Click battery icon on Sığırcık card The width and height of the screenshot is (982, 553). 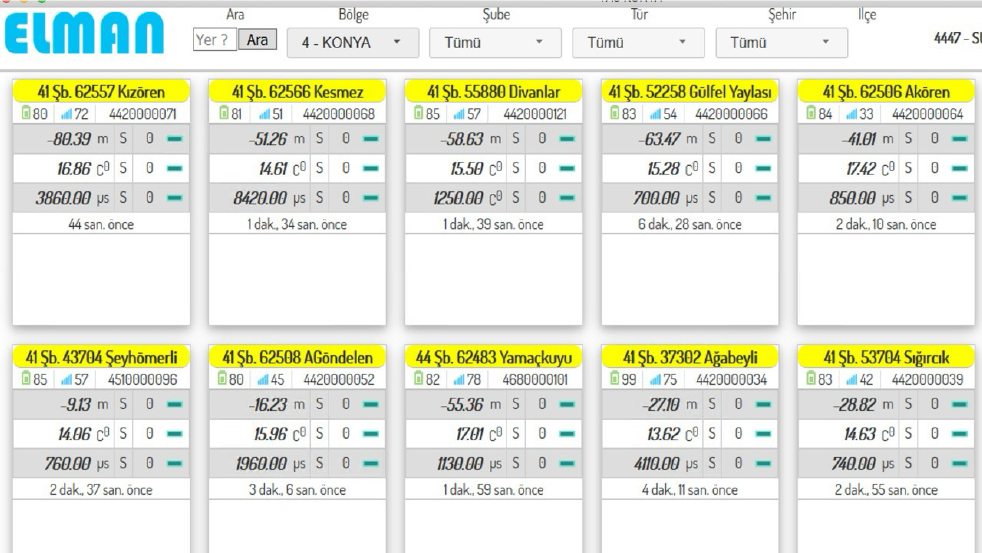pos(811,378)
